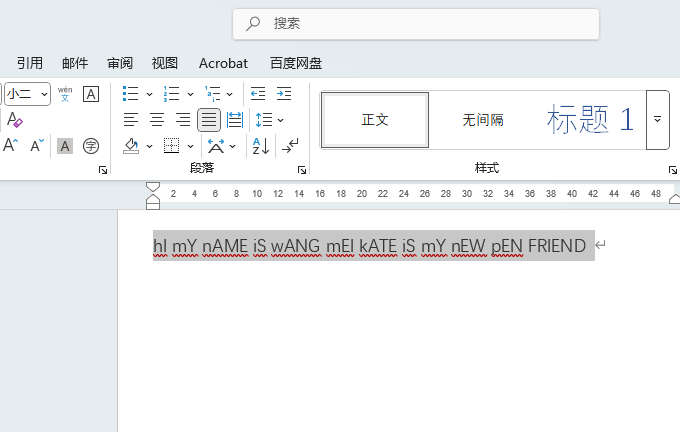Open the 审阅 tab
Screen dimensions: 680x432
120,63
